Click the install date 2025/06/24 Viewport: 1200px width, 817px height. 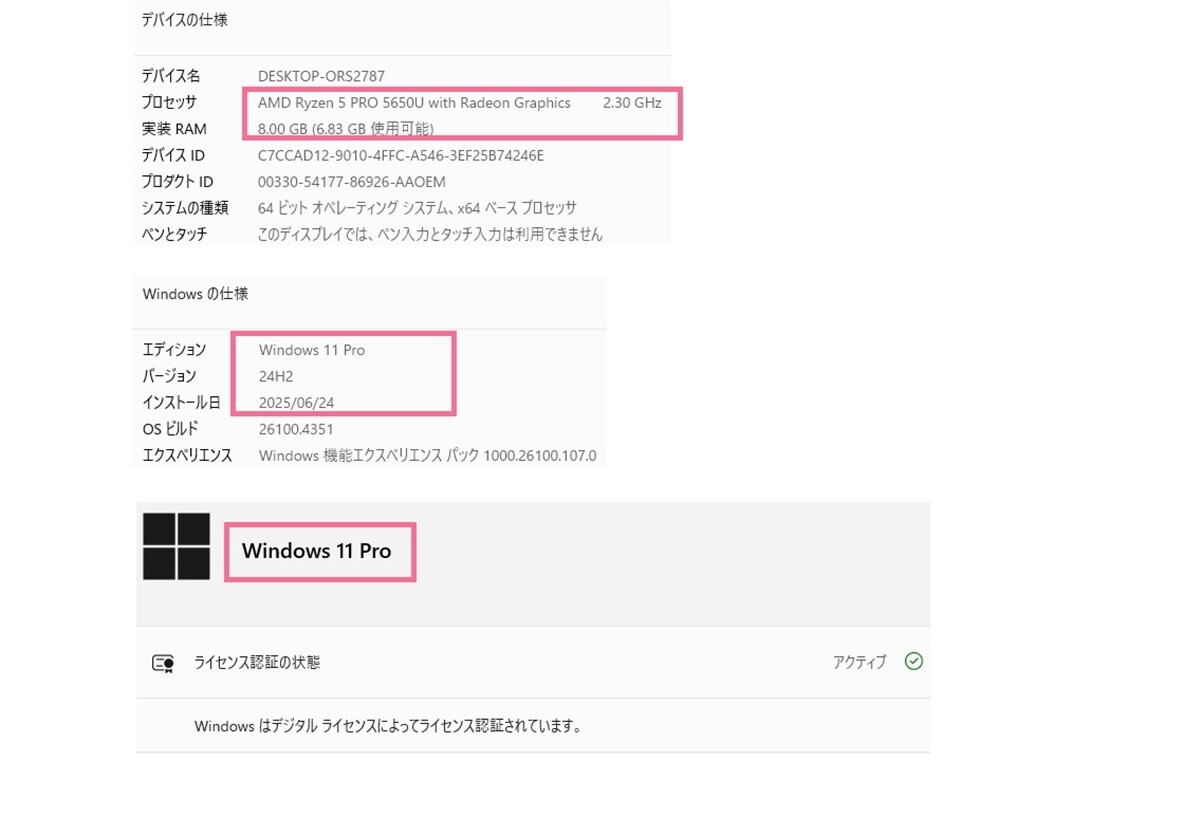click(296, 403)
